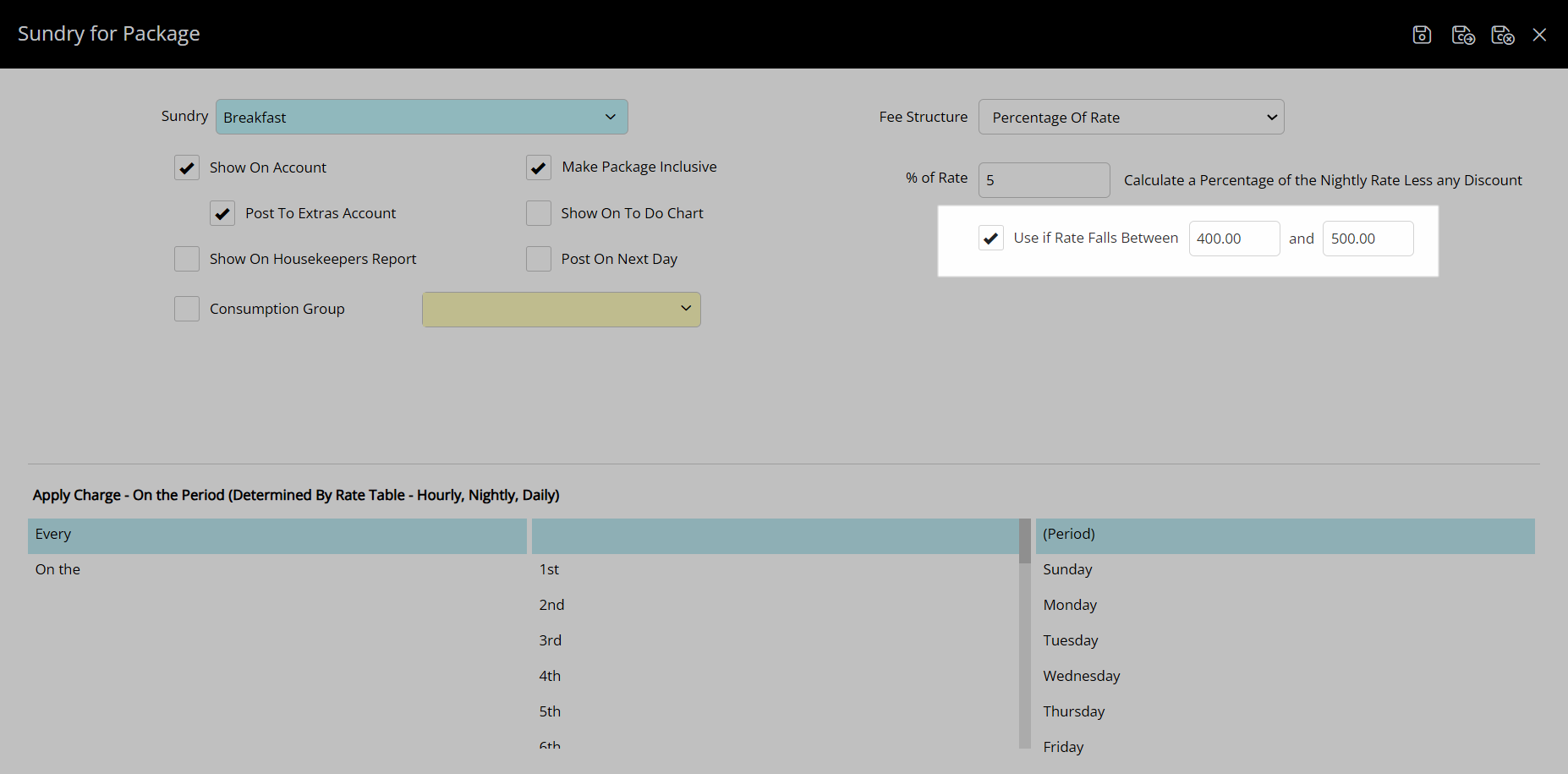Enable the Consumption Group checkbox
This screenshot has height=774, width=1568.
pyautogui.click(x=187, y=309)
